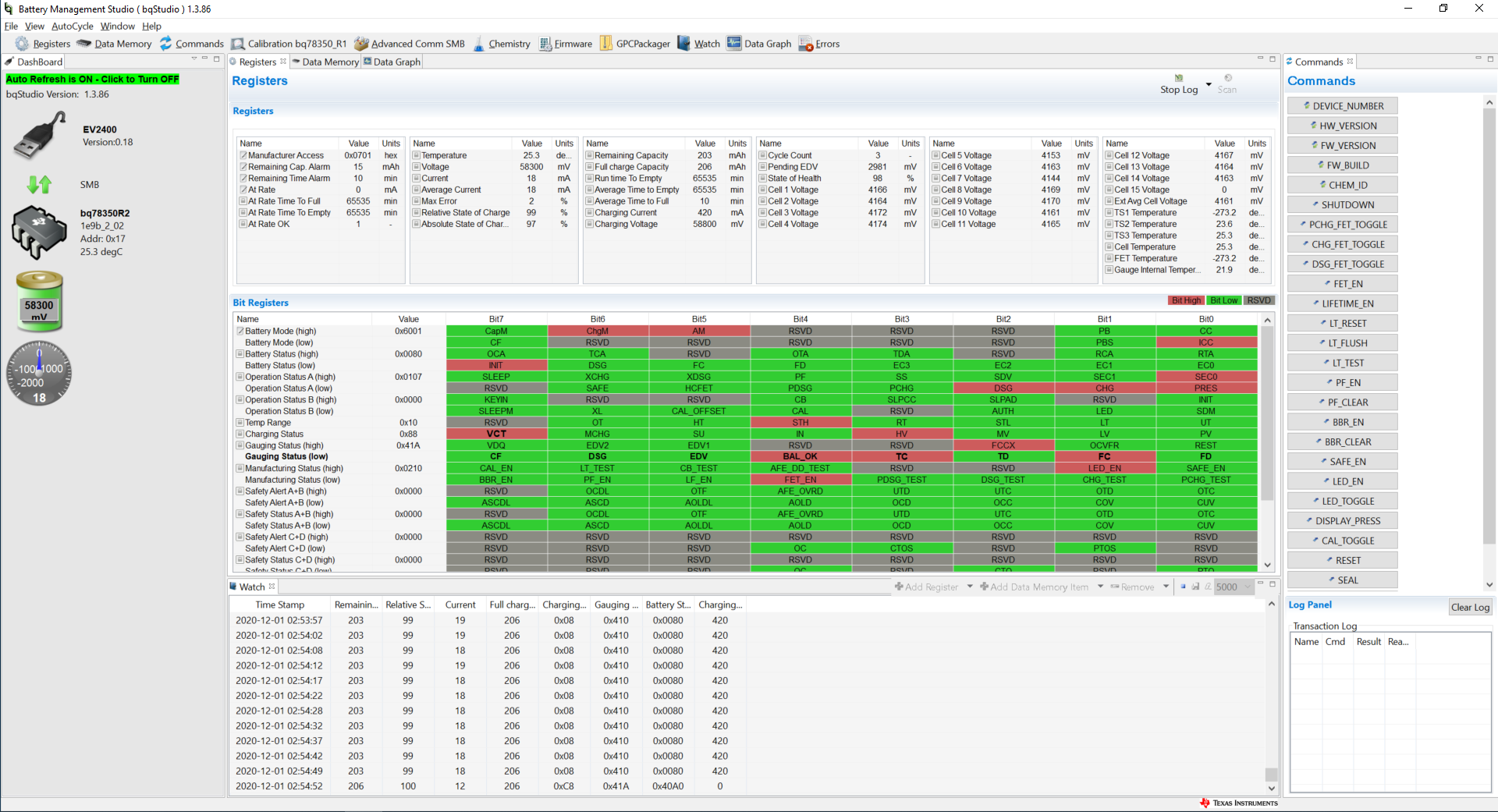Close the Commands view tab
The height and width of the screenshot is (812, 1498).
[x=1350, y=62]
